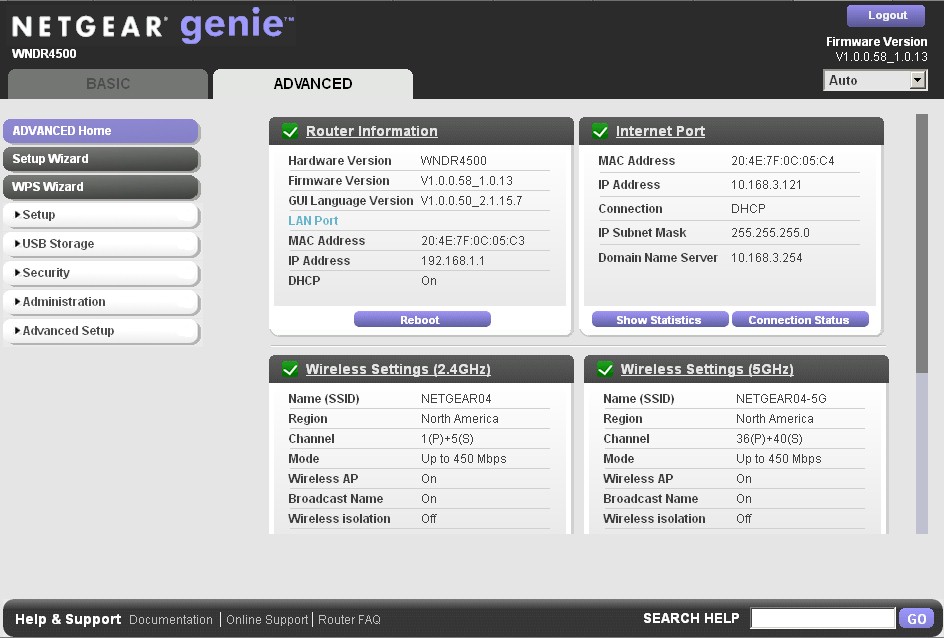Image resolution: width=944 pixels, height=638 pixels.
Task: Select the ADVANCED tab
Action: coord(313,84)
